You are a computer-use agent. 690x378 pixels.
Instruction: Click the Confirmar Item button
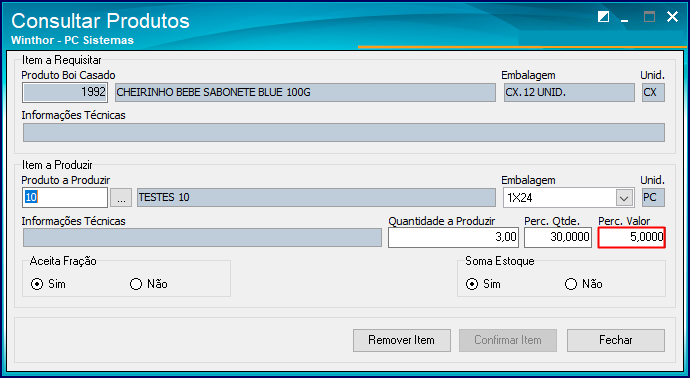click(x=508, y=340)
